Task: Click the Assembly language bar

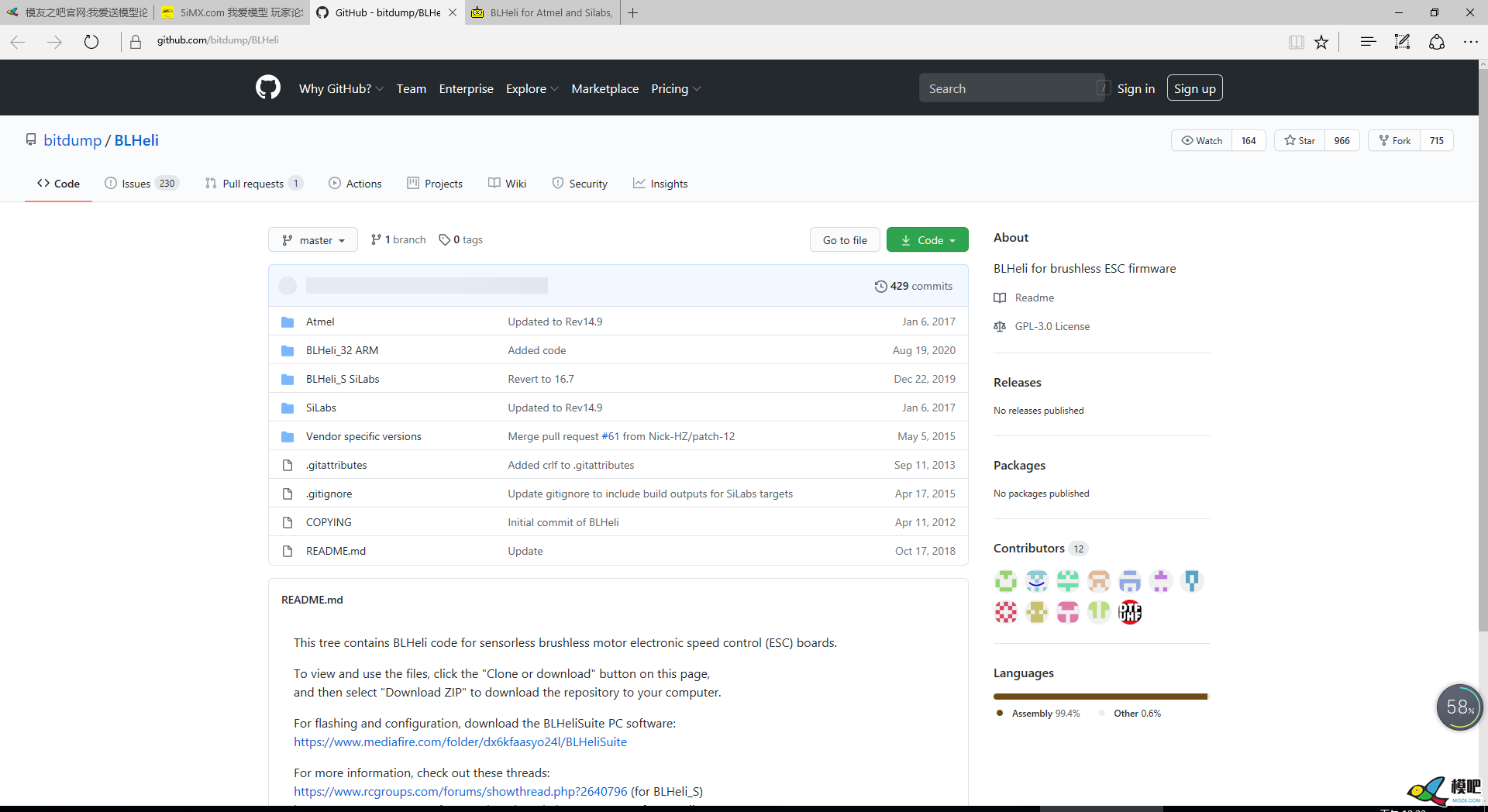Action: pyautogui.click(x=1100, y=697)
